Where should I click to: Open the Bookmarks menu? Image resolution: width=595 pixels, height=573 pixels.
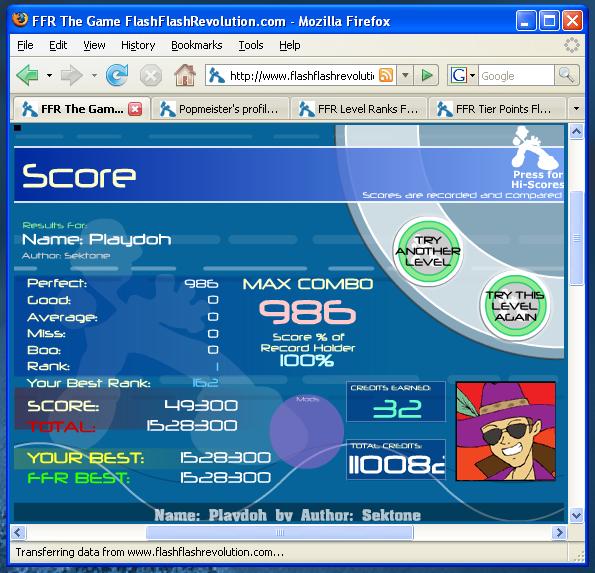197,45
